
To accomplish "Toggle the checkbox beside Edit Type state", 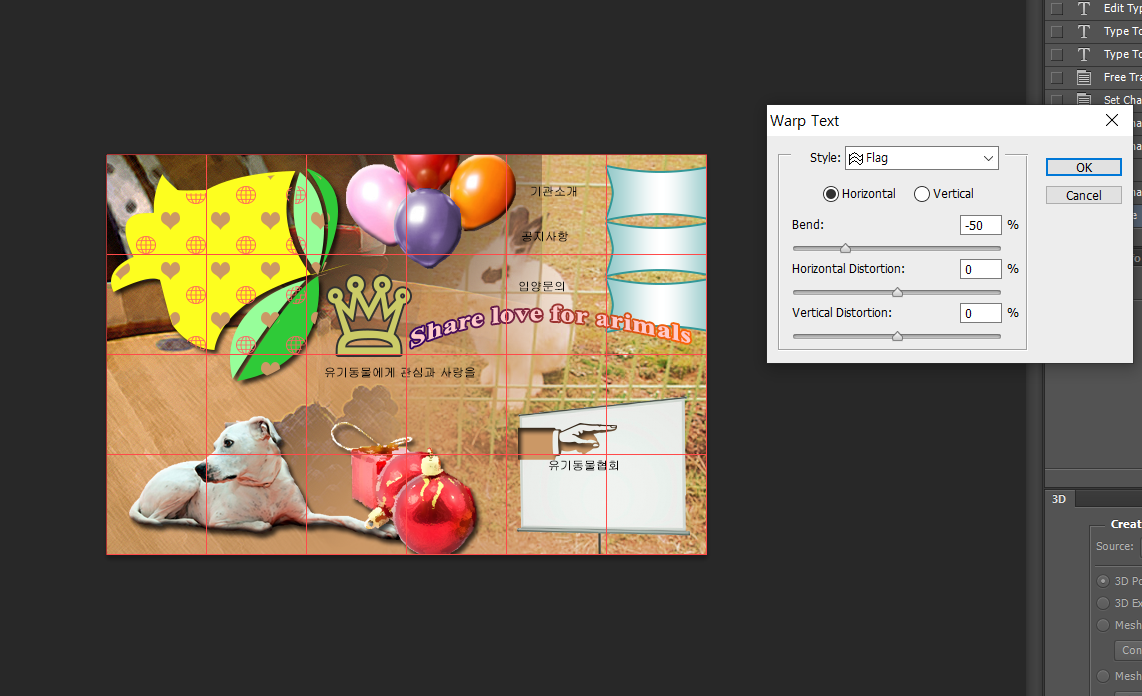I will coord(1056,8).
